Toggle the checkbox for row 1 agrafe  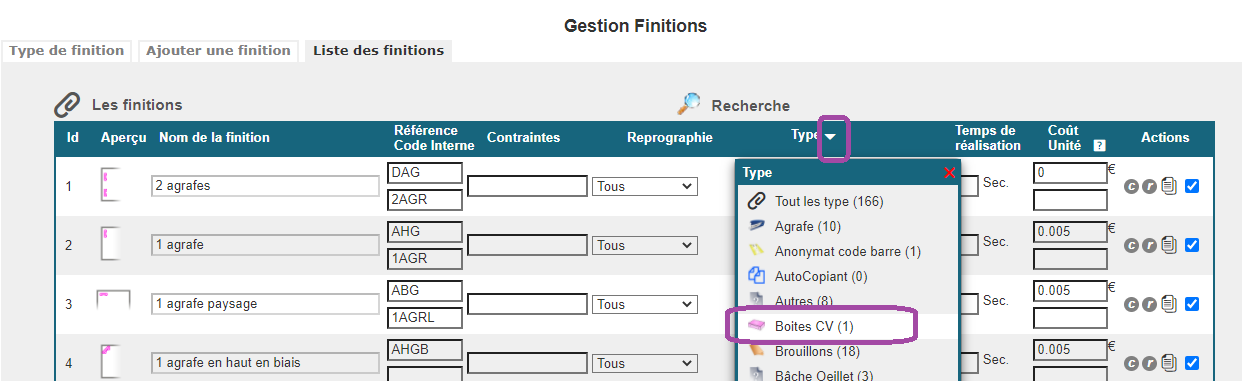[x=1192, y=245]
